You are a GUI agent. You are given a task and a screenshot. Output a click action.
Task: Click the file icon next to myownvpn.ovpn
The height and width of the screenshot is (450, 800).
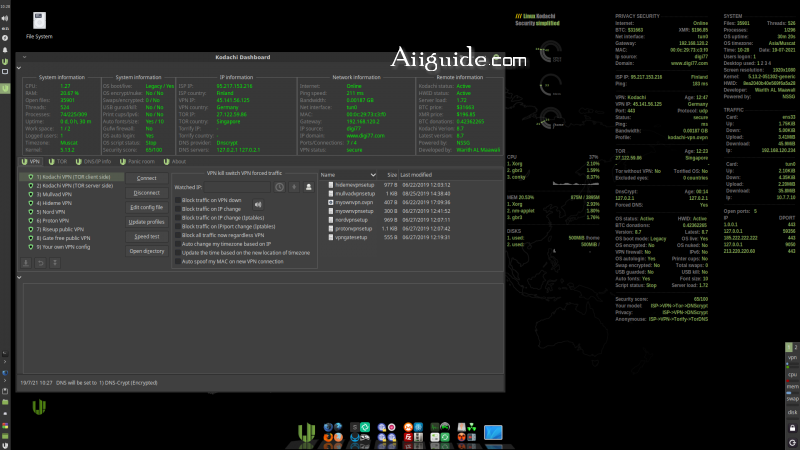[331, 203]
